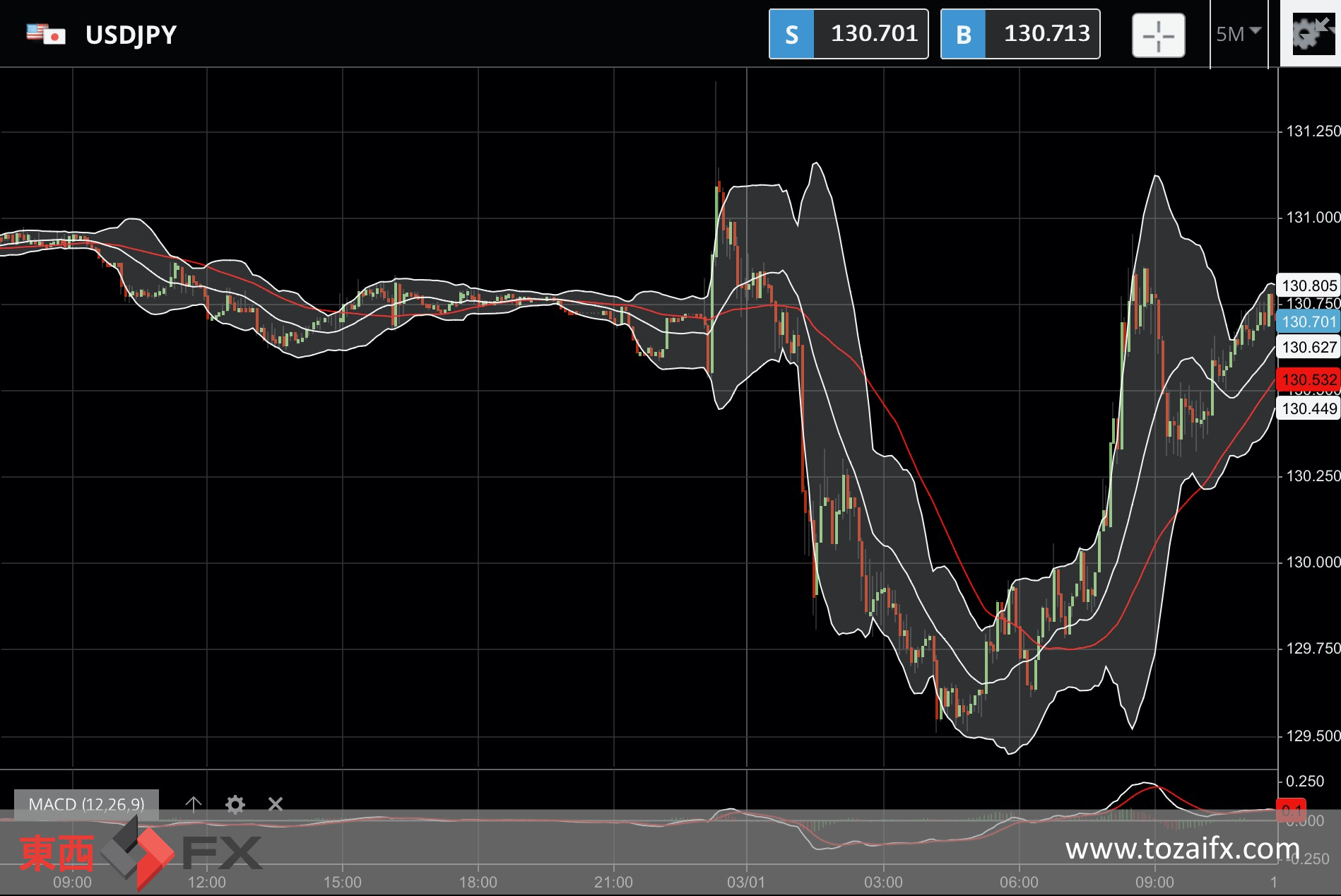Viewport: 1341px width, 896px height.
Task: Click the 03/01 date marker on time axis
Action: tap(746, 882)
